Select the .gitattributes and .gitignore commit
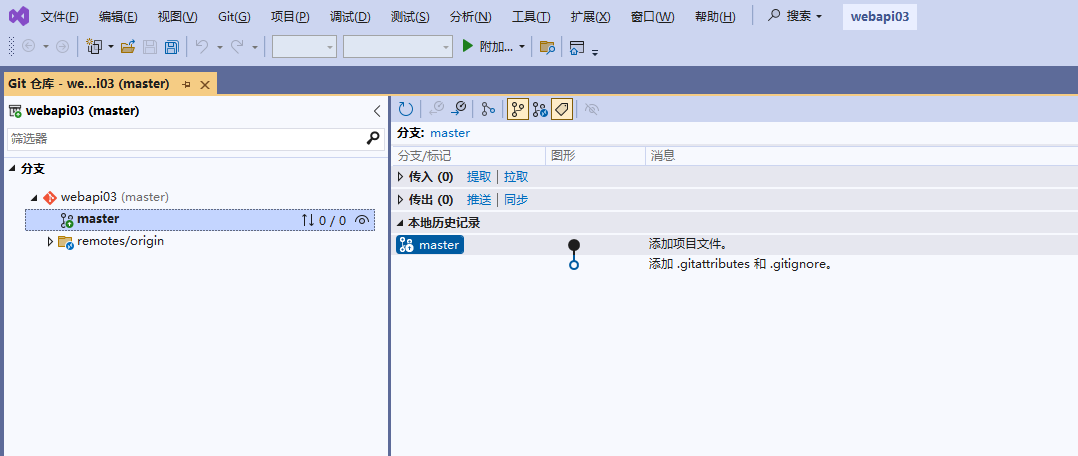1078x456 pixels. click(736, 265)
